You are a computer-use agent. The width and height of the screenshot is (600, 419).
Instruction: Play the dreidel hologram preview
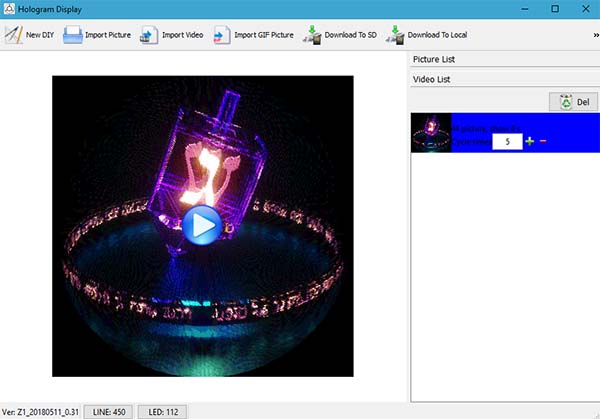(202, 225)
